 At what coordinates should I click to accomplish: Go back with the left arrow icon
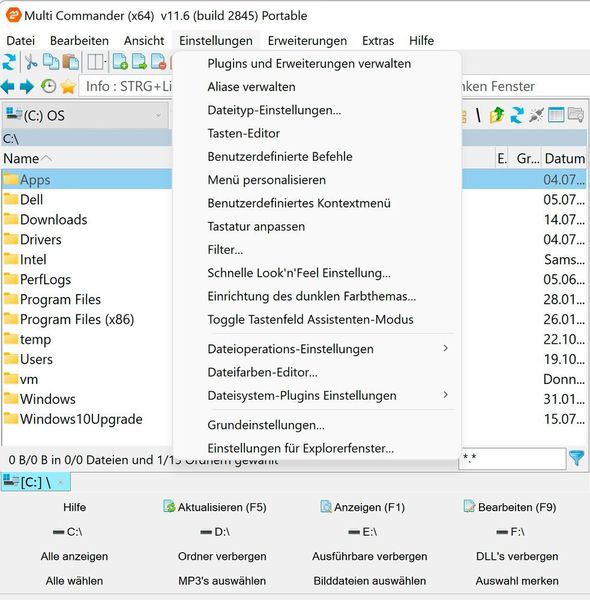click(7, 86)
